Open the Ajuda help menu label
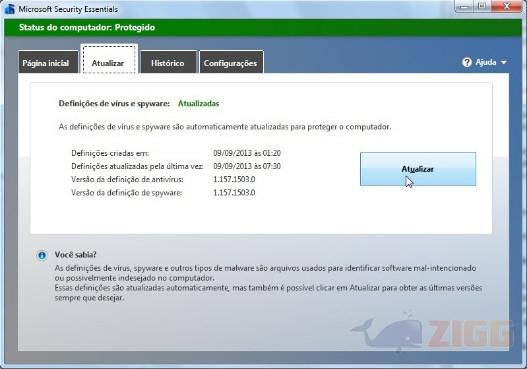527x369 pixels. tap(486, 62)
